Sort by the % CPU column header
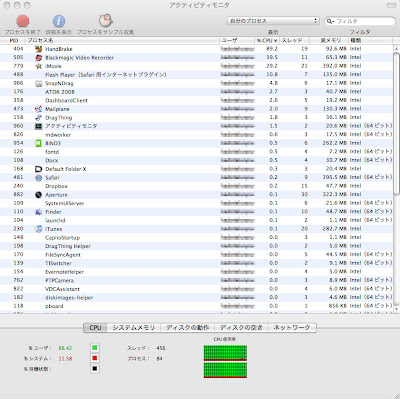This screenshot has width=400, height=399. tap(267, 40)
